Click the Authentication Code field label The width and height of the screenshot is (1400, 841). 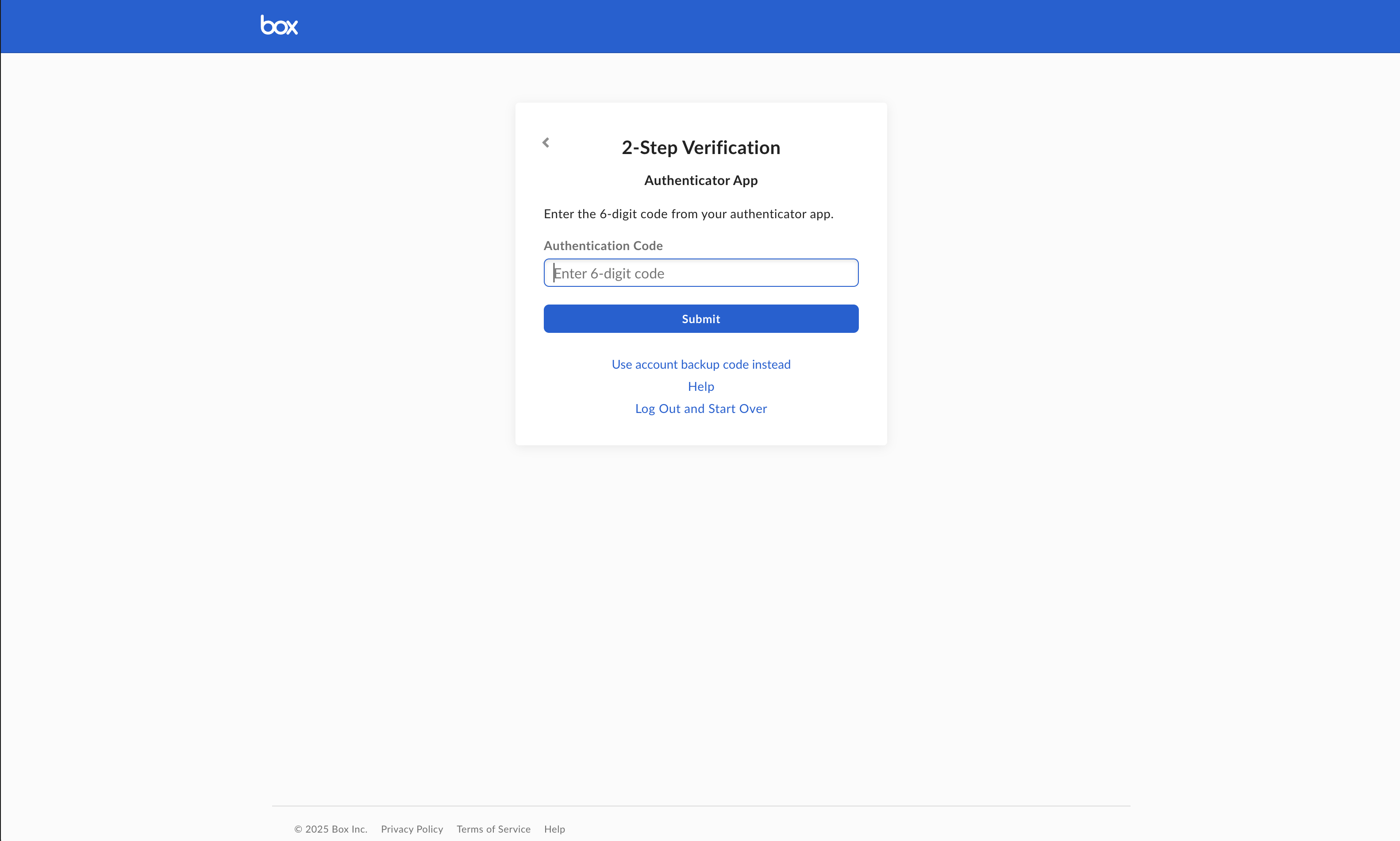603,245
